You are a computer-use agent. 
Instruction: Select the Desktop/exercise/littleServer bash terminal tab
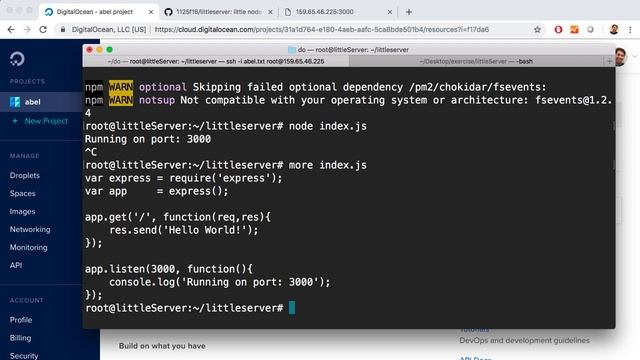476,61
